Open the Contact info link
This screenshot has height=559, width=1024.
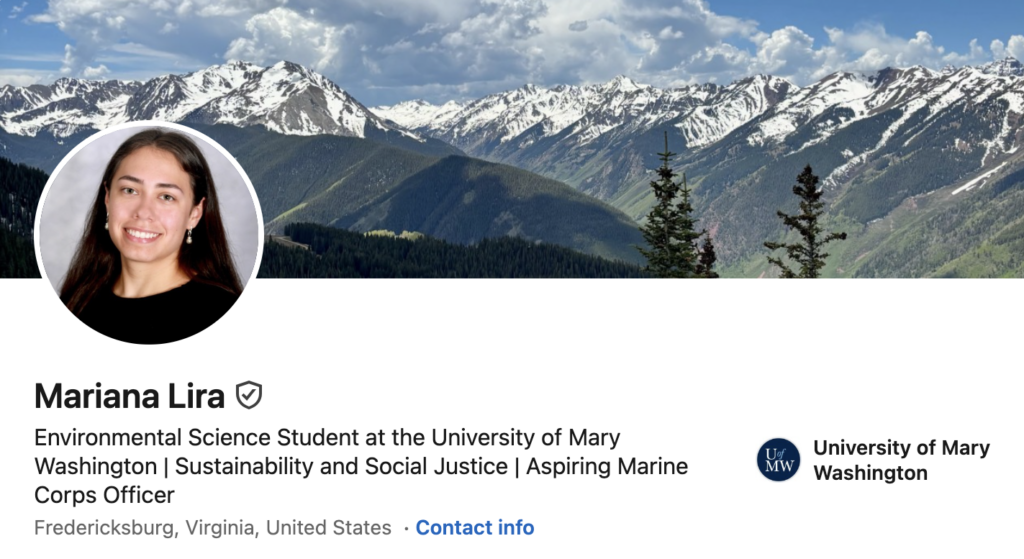click(x=475, y=528)
